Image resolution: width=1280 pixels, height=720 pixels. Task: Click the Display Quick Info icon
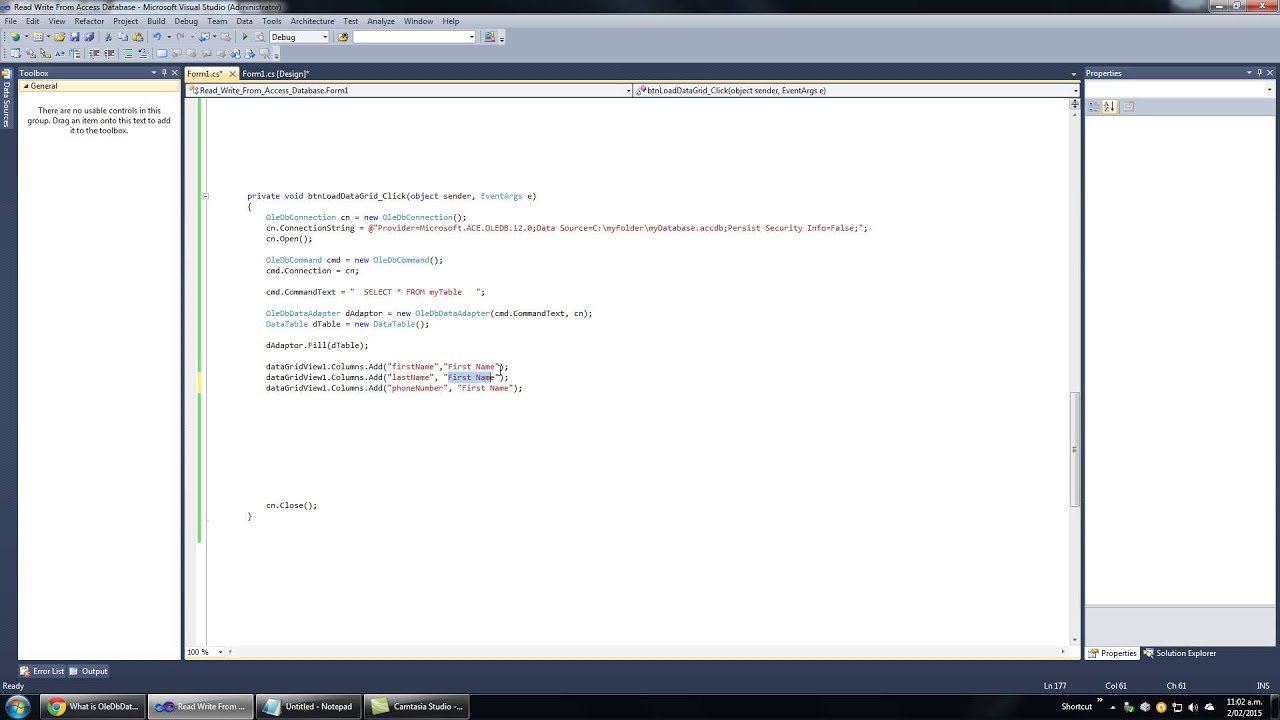tap(46, 53)
